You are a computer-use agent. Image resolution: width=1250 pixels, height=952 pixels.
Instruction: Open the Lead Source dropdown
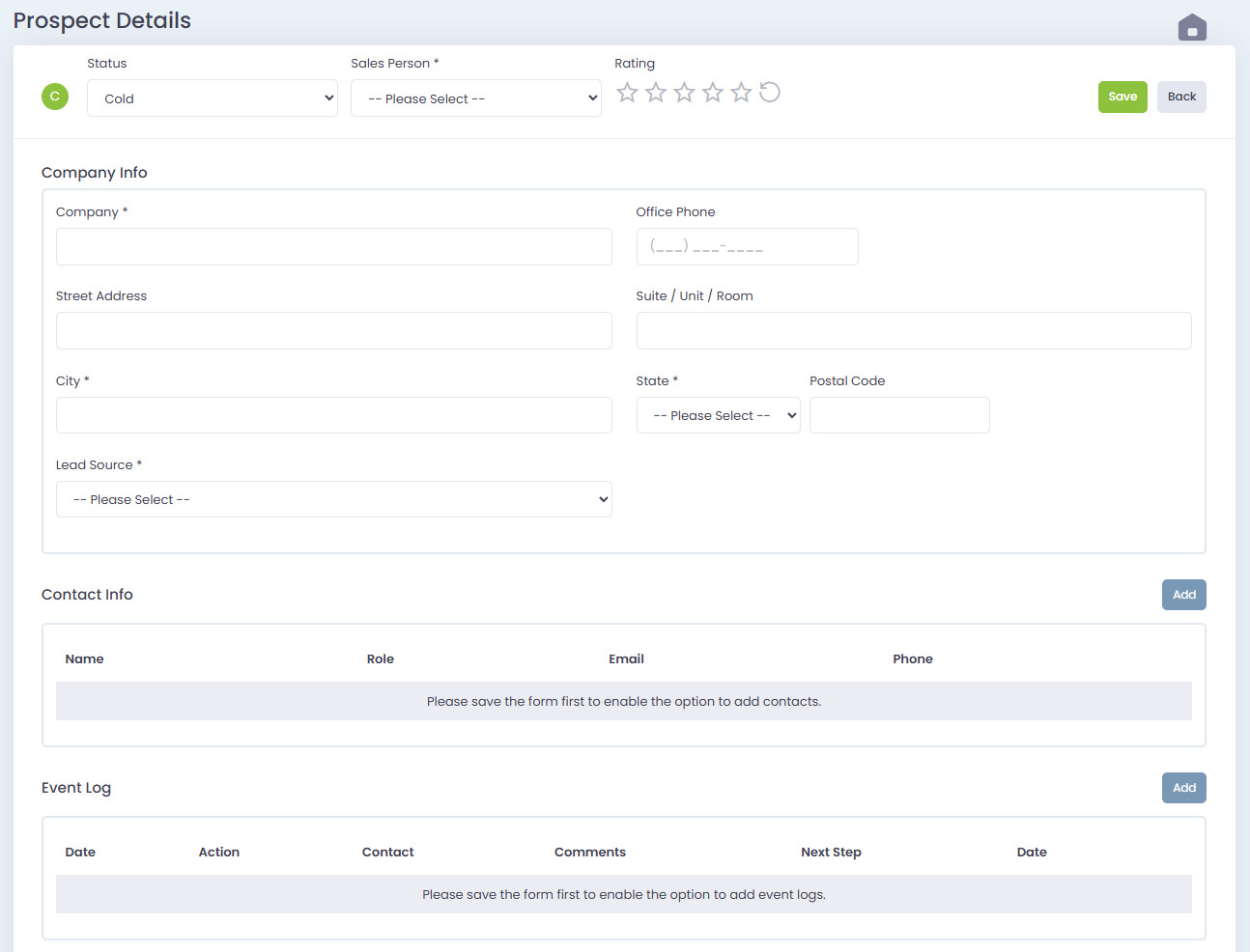tap(333, 499)
